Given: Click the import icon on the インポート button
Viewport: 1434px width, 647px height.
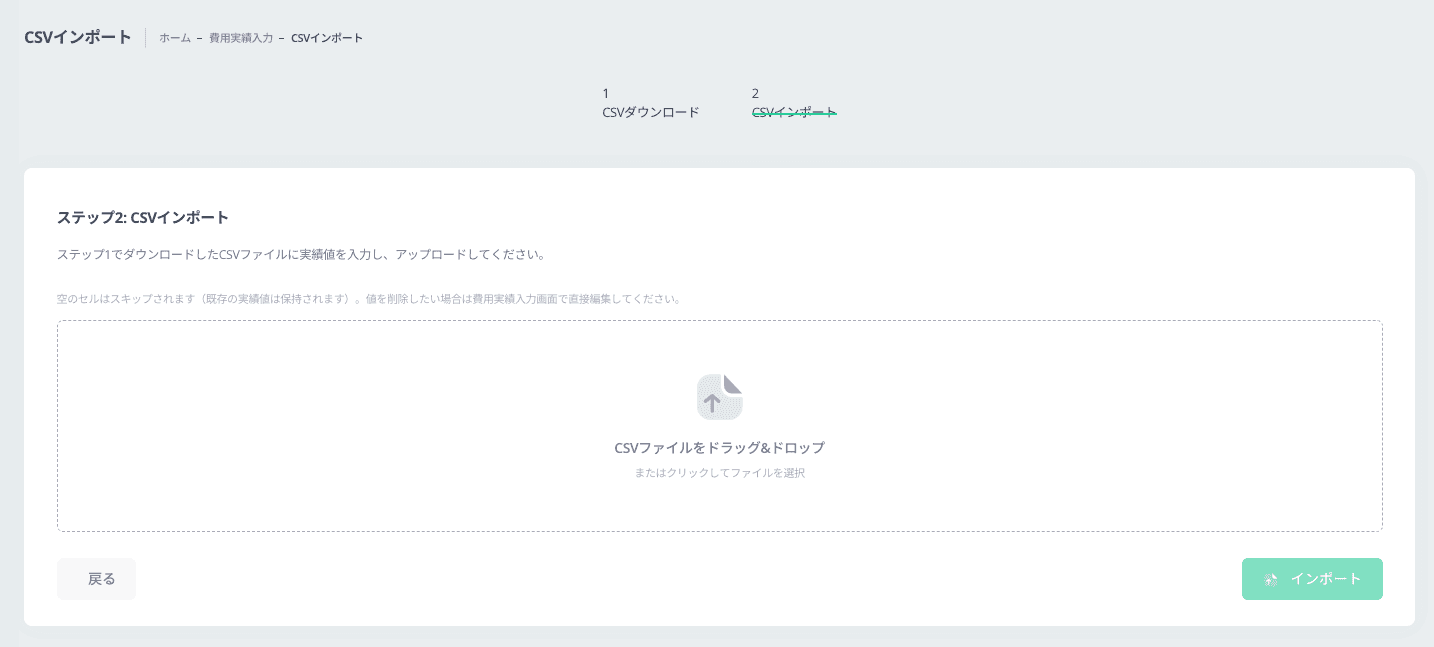Looking at the screenshot, I should tap(1270, 578).
